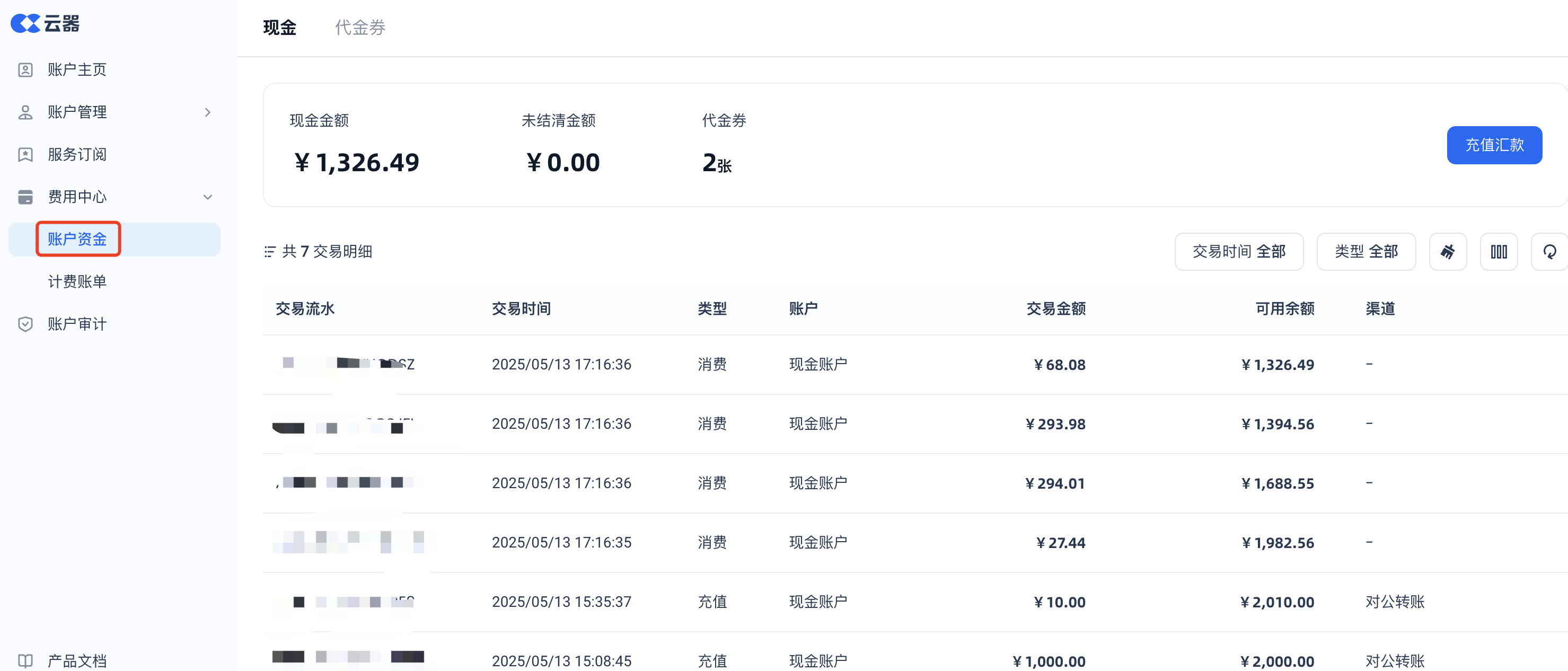This screenshot has width=1568, height=671.
Task: Click the 产品文档 book icon
Action: tap(25, 660)
